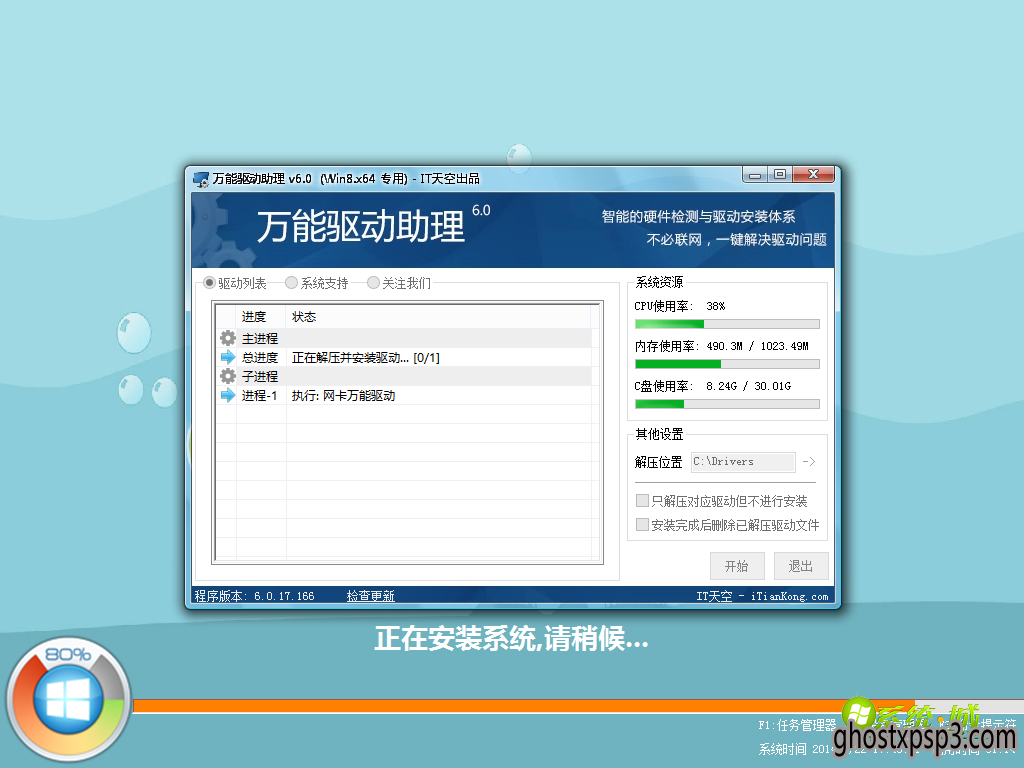Click the 退出 button
The height and width of the screenshot is (768, 1024).
click(x=801, y=566)
